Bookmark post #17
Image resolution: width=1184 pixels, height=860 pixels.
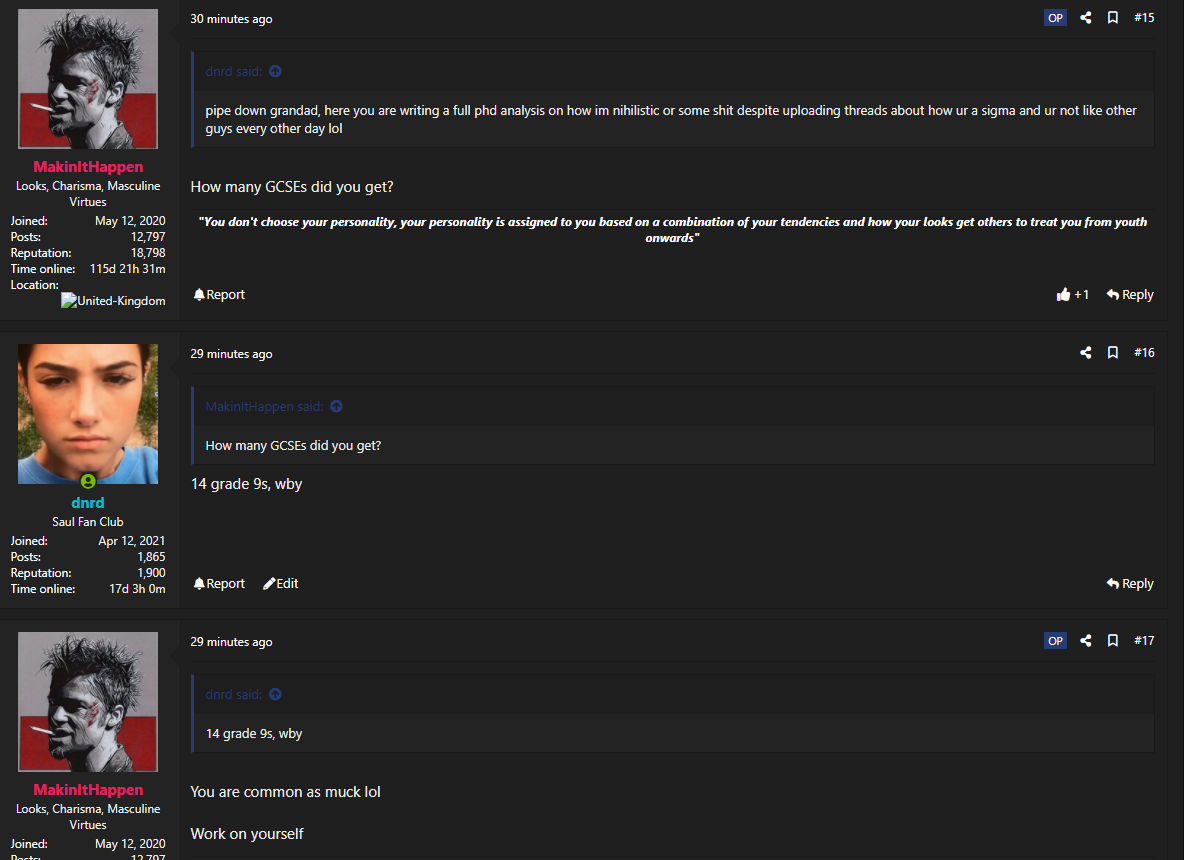pos(1112,640)
